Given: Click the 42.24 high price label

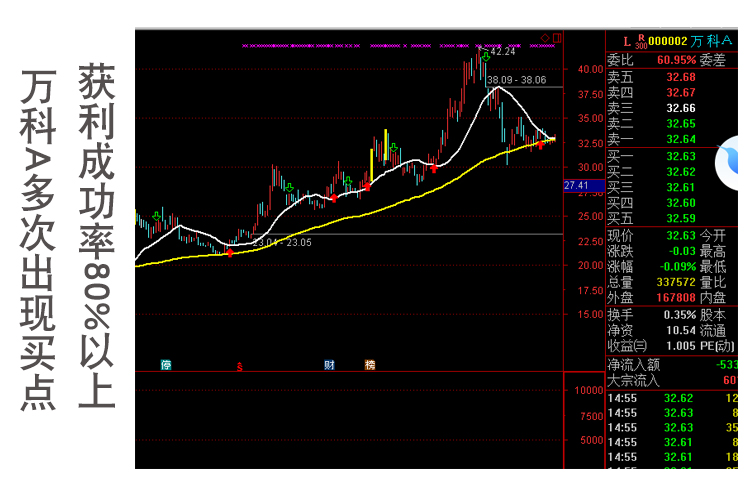Looking at the screenshot, I should click(x=503, y=52).
